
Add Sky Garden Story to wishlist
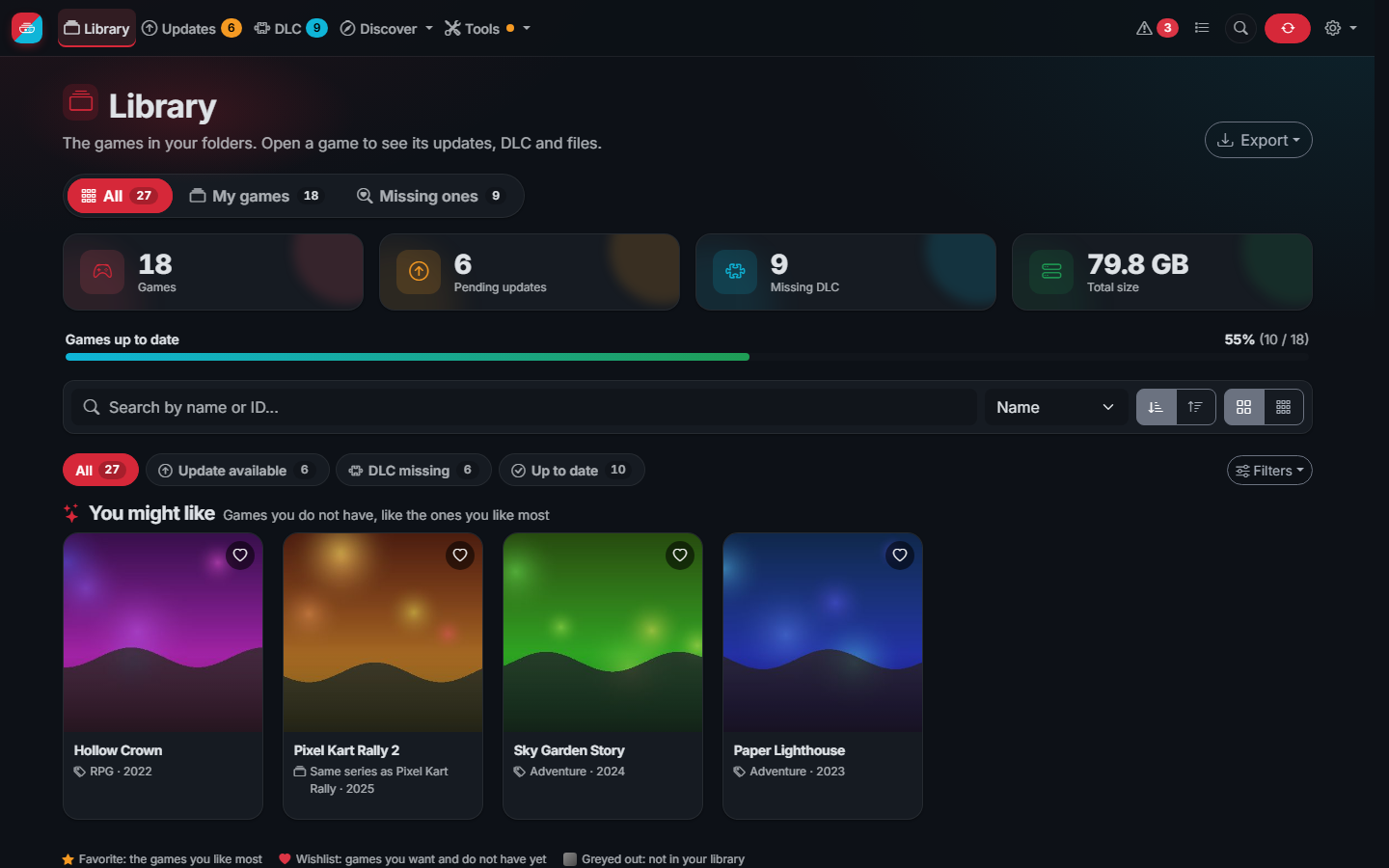680,556
